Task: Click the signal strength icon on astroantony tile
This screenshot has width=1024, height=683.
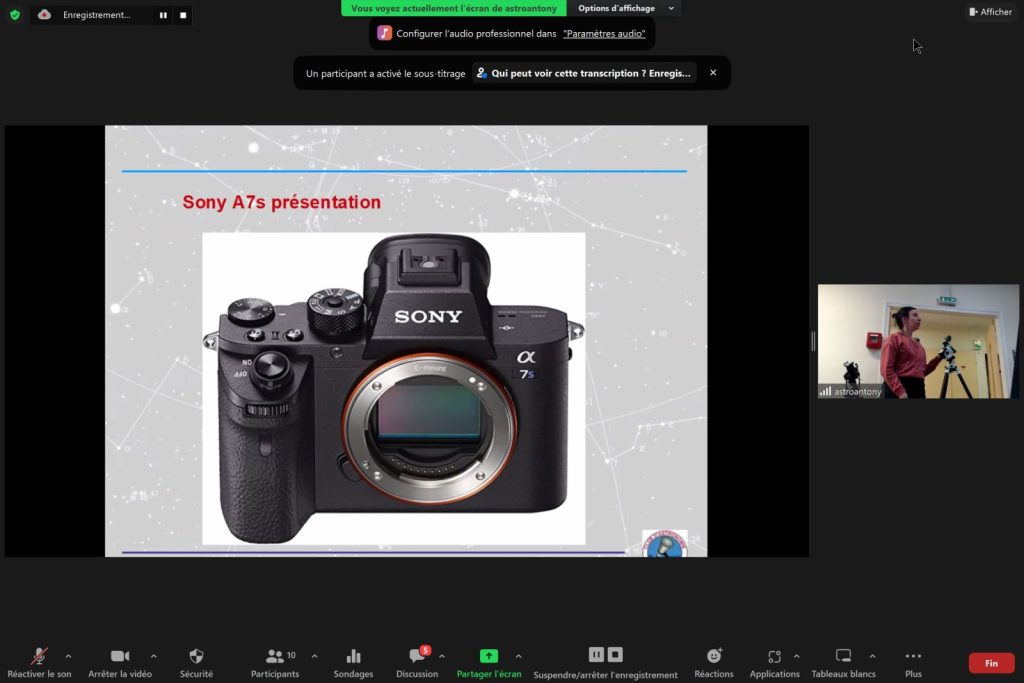Action: pyautogui.click(x=825, y=391)
